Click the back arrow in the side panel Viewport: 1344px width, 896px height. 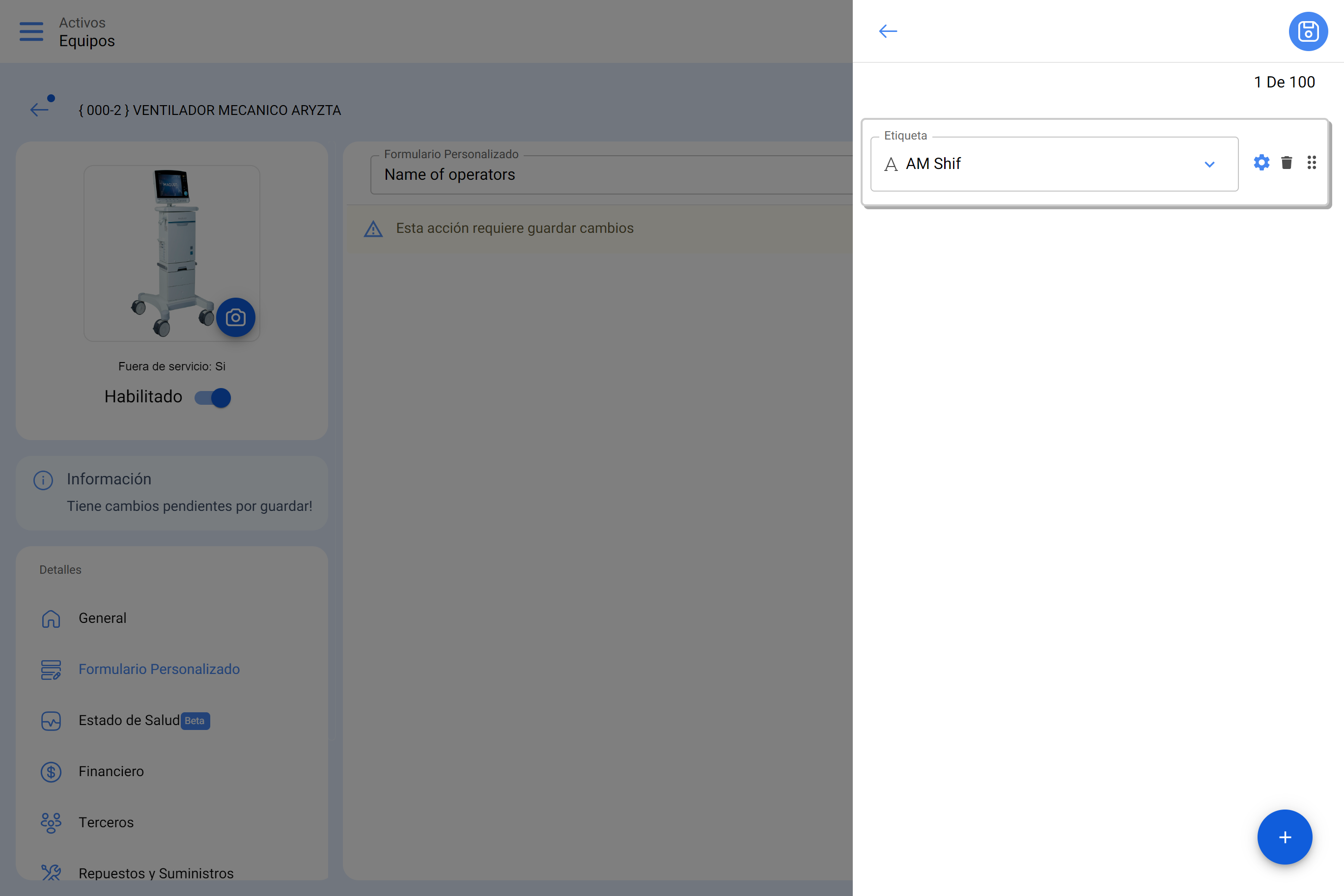(x=888, y=31)
